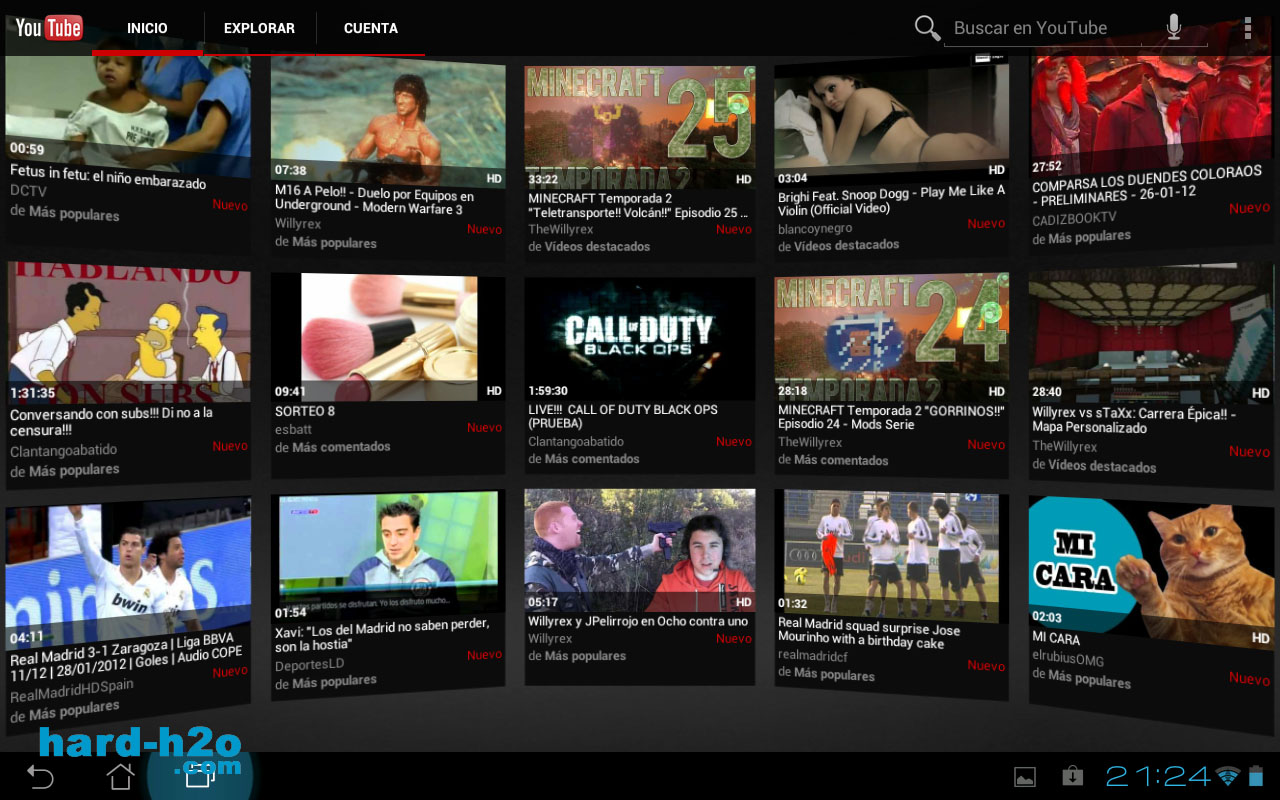
Task: Open the CUENTA tab
Action: 371,28
